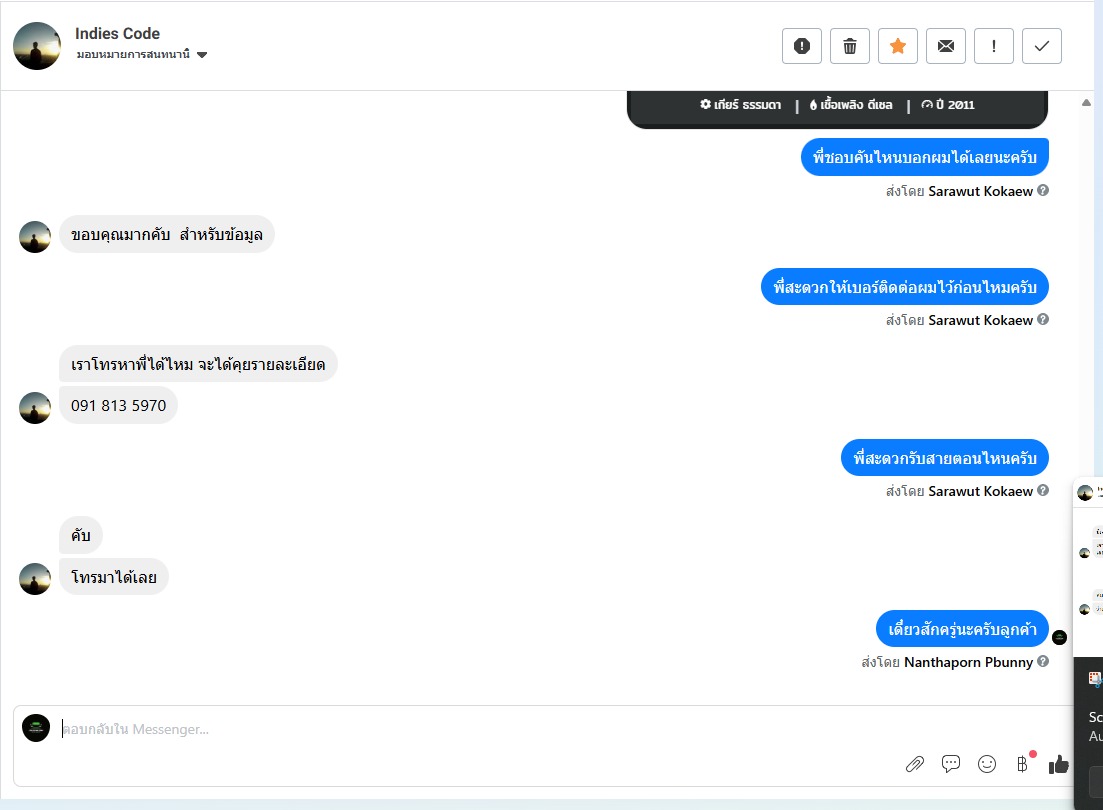Open the Indies Code profile name

point(117,34)
